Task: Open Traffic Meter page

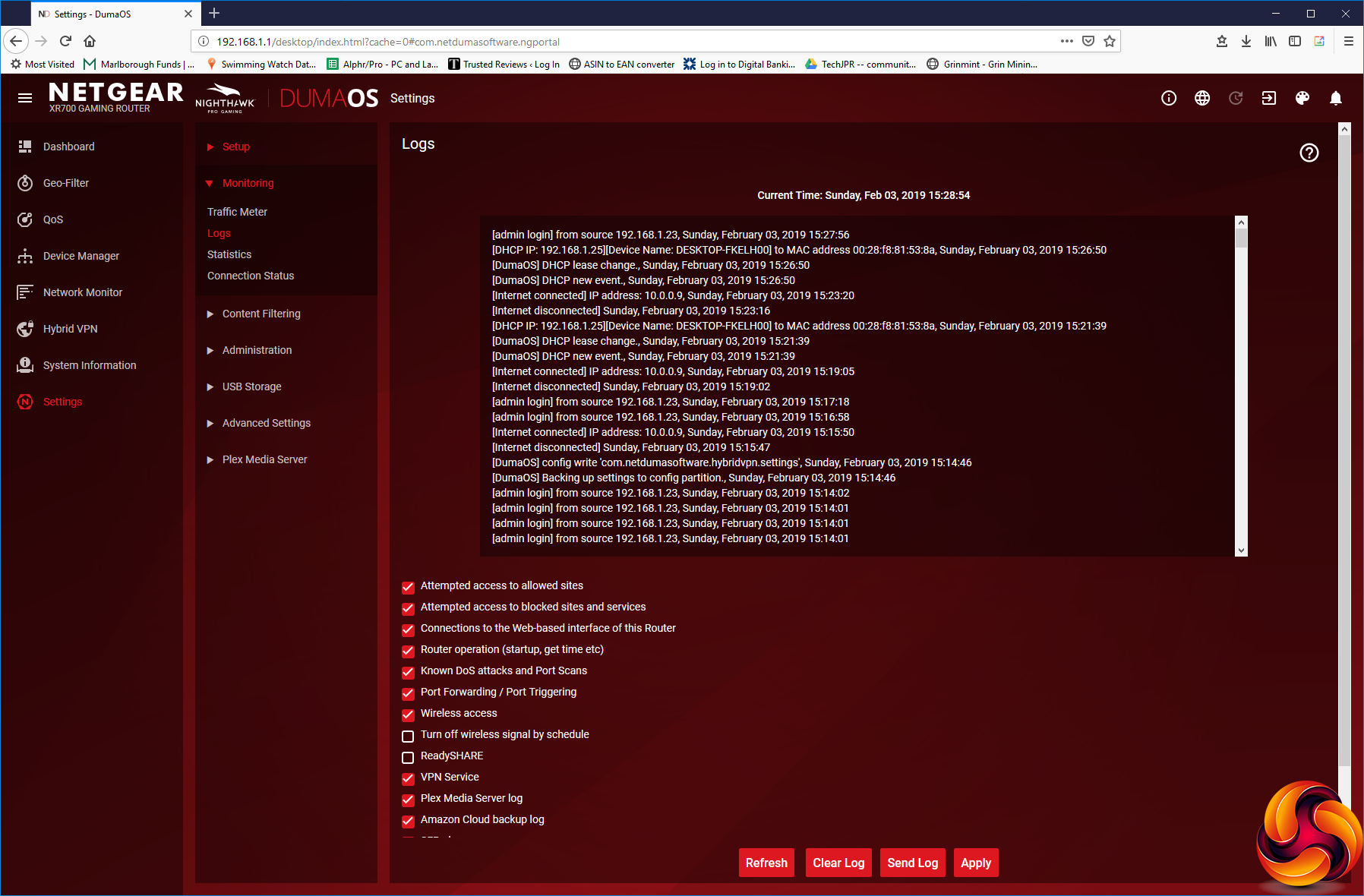Action: [x=237, y=212]
